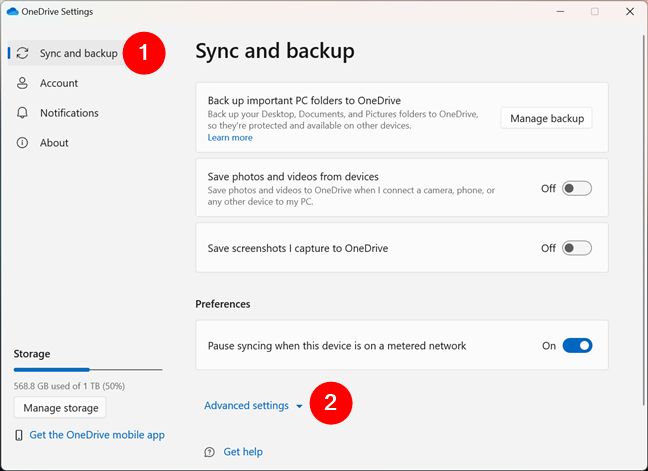Open the About page
This screenshot has height=471, width=648.
click(x=54, y=143)
